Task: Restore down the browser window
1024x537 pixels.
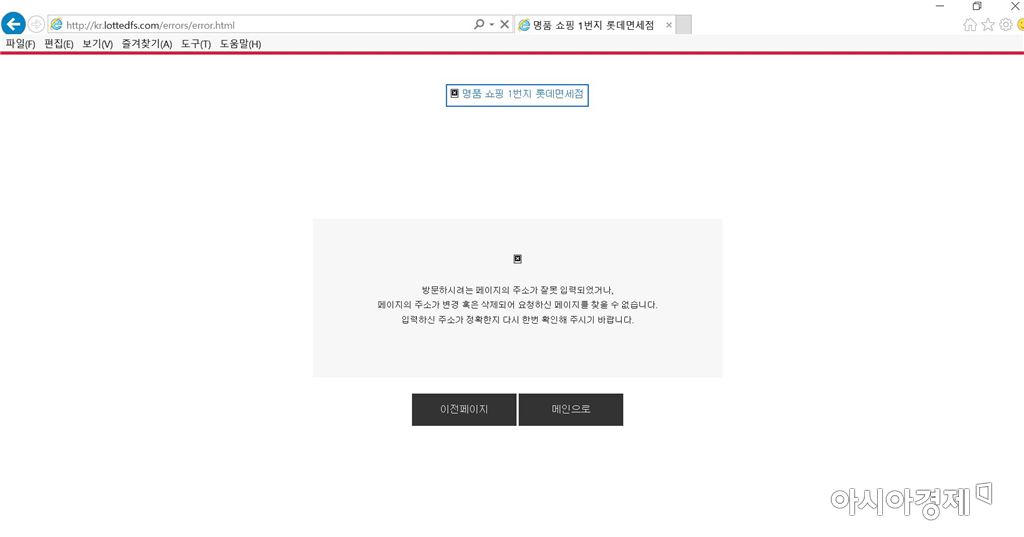Action: pyautogui.click(x=977, y=6)
